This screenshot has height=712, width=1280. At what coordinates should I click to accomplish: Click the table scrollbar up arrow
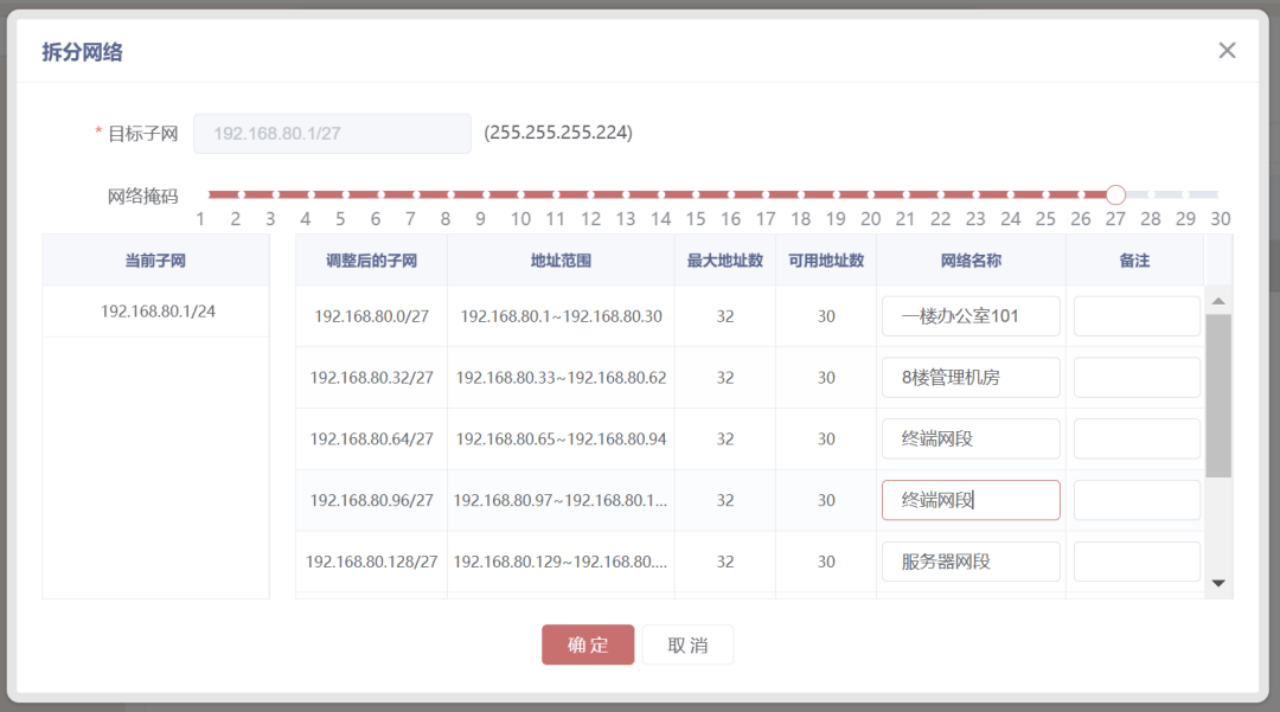[x=1218, y=301]
